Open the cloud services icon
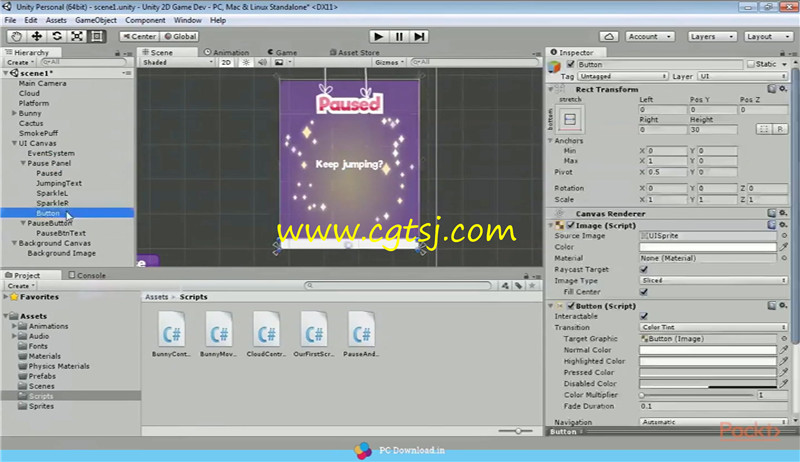800x462 pixels. [x=609, y=36]
